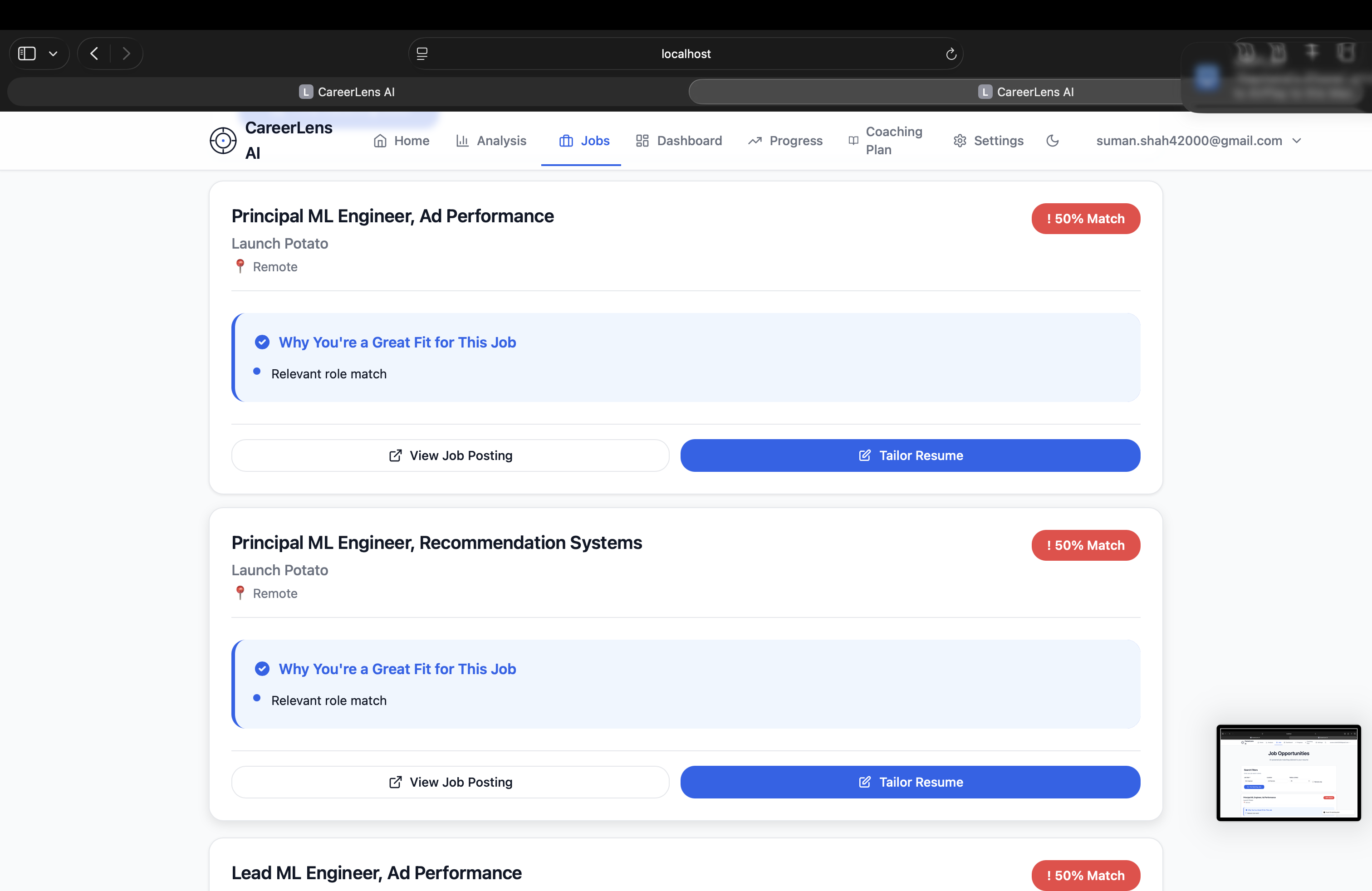Click the localhost address bar
The height and width of the screenshot is (891, 1372).
(686, 54)
